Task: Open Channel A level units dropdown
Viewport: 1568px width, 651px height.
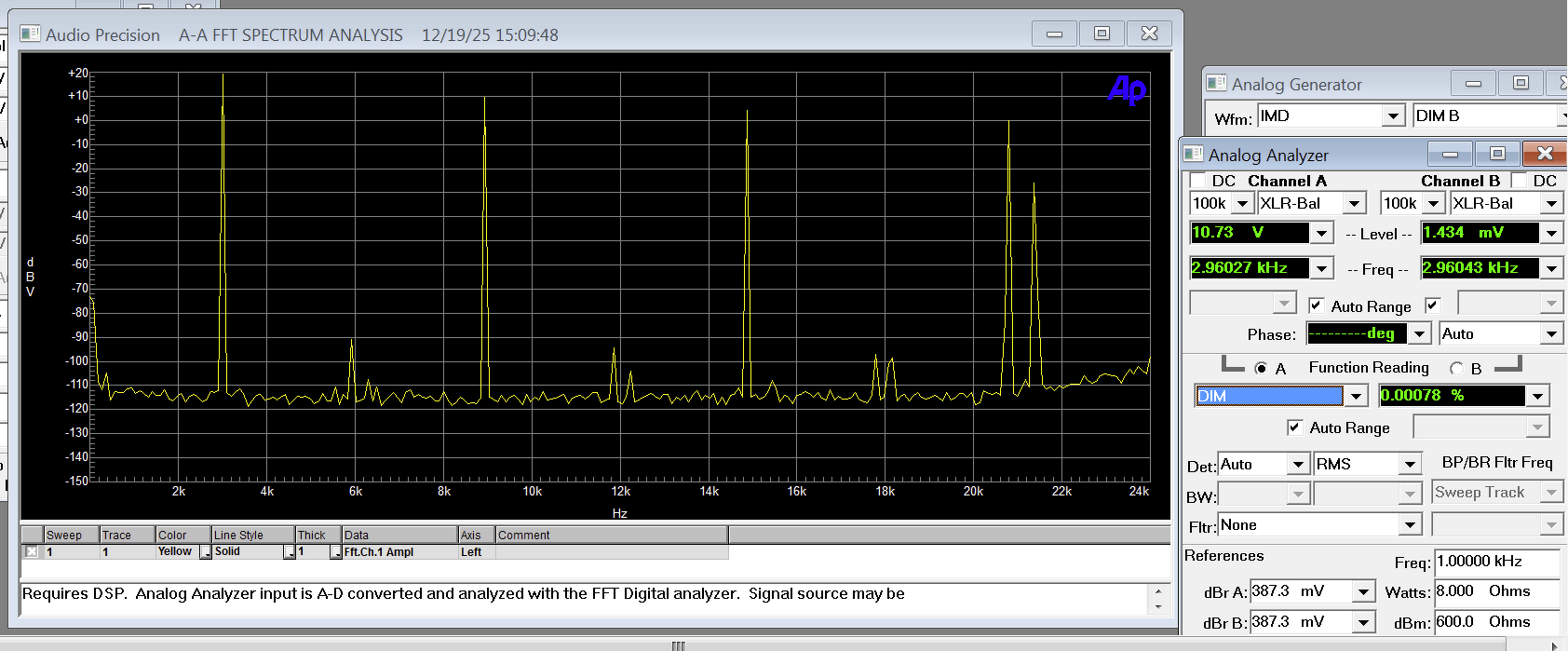Action: pos(1322,233)
